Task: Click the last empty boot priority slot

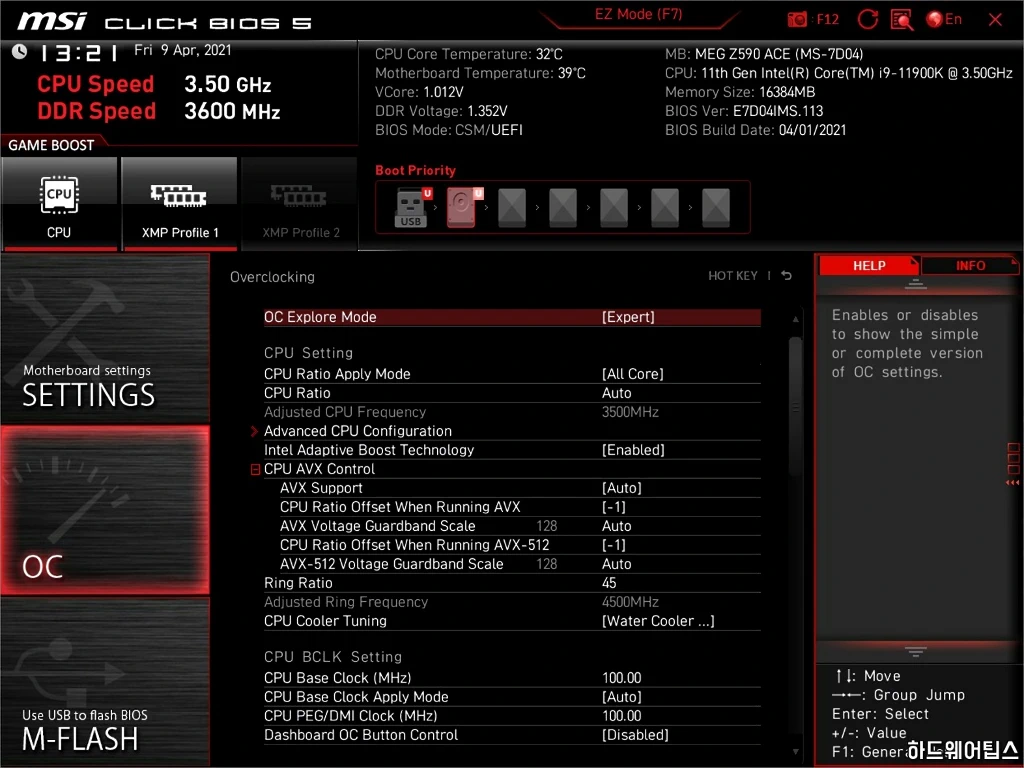Action: click(716, 208)
